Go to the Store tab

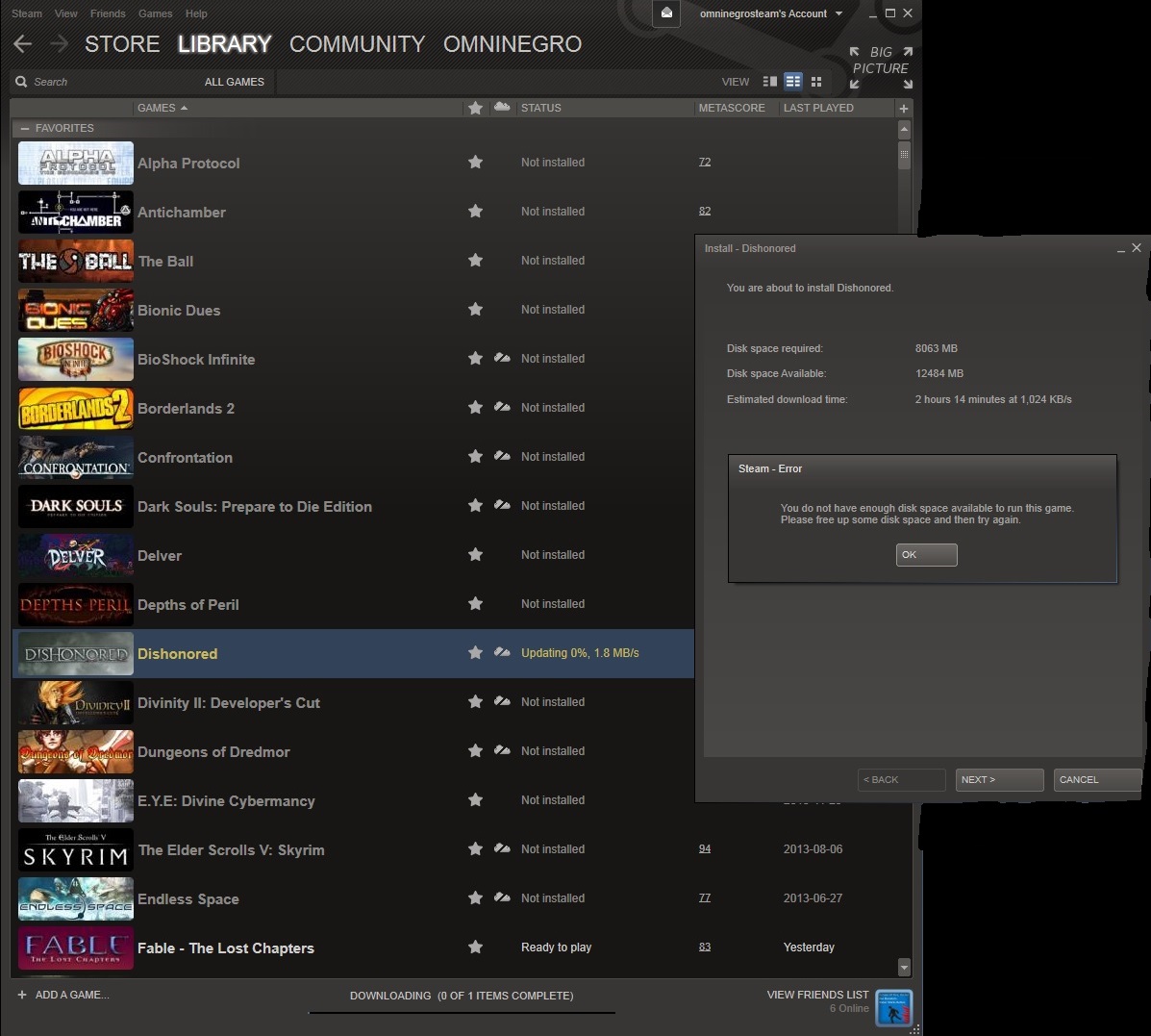[122, 44]
